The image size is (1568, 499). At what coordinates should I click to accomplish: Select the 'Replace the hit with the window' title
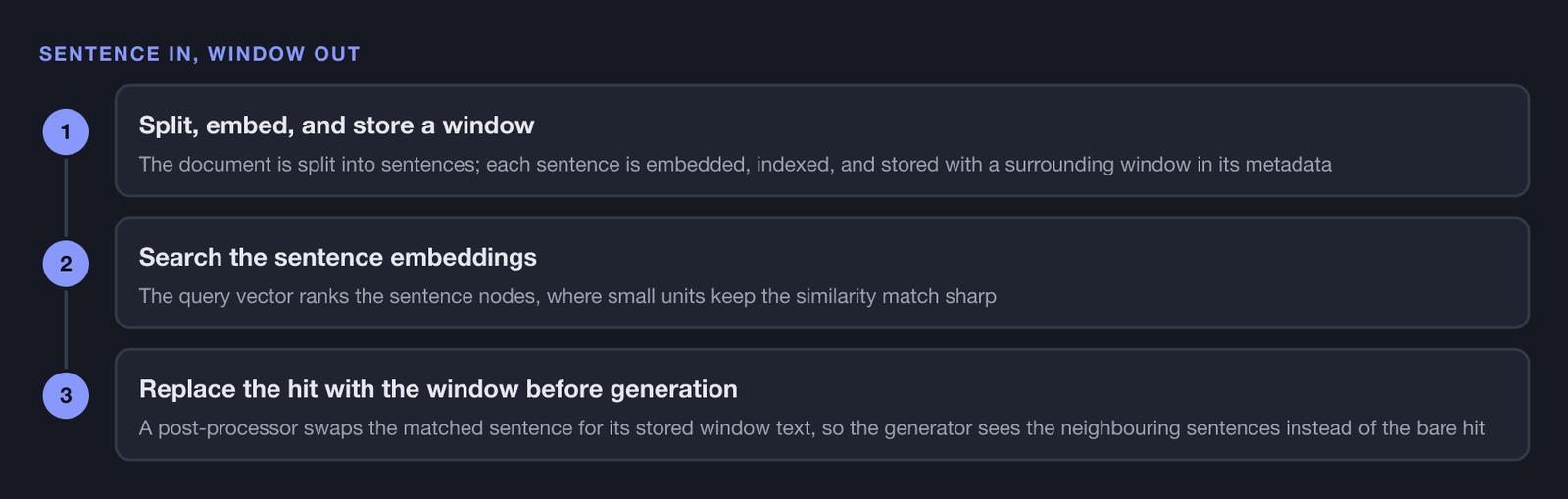438,389
